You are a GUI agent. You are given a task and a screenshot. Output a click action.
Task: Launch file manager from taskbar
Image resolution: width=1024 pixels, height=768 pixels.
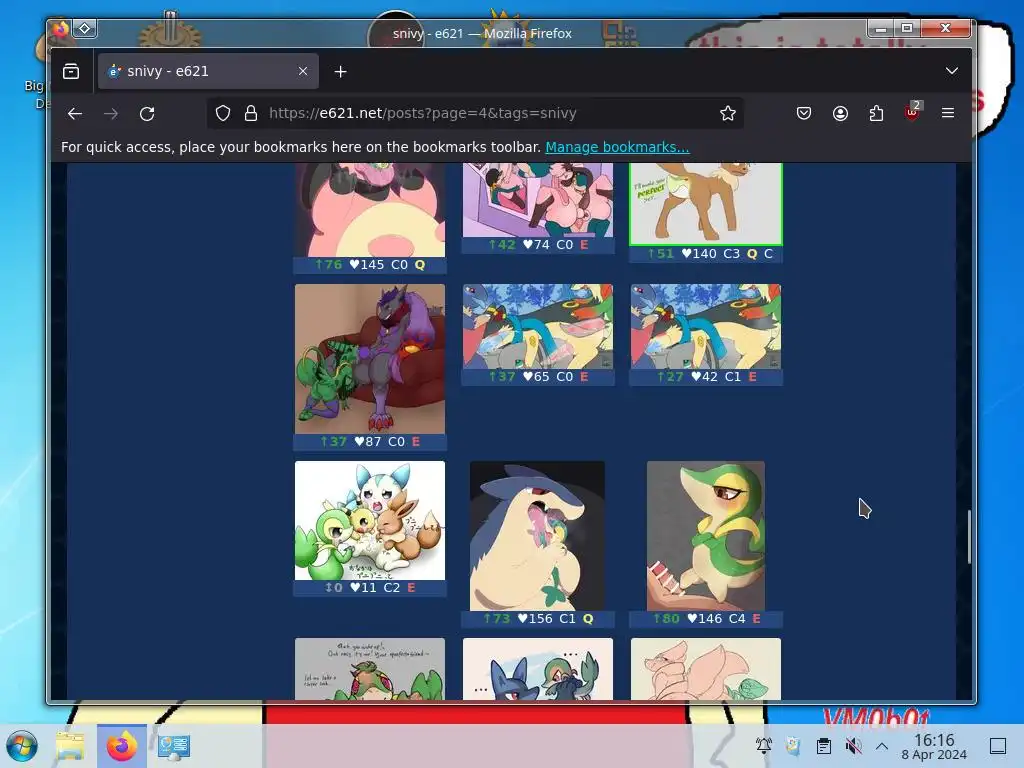pyautogui.click(x=70, y=746)
